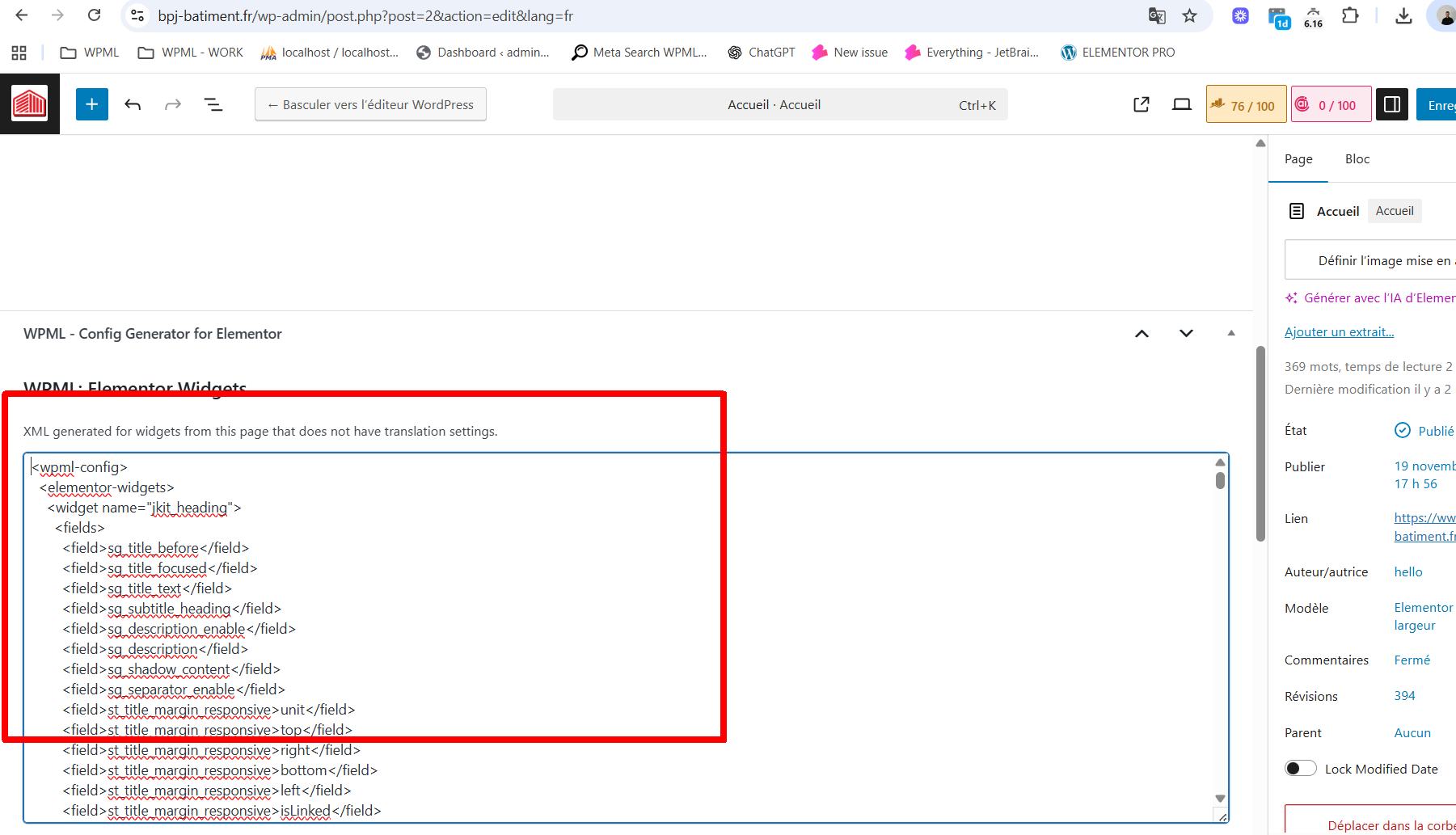Change the Fermé comments setting
This screenshot has width=1456, height=835.
pos(1412,660)
